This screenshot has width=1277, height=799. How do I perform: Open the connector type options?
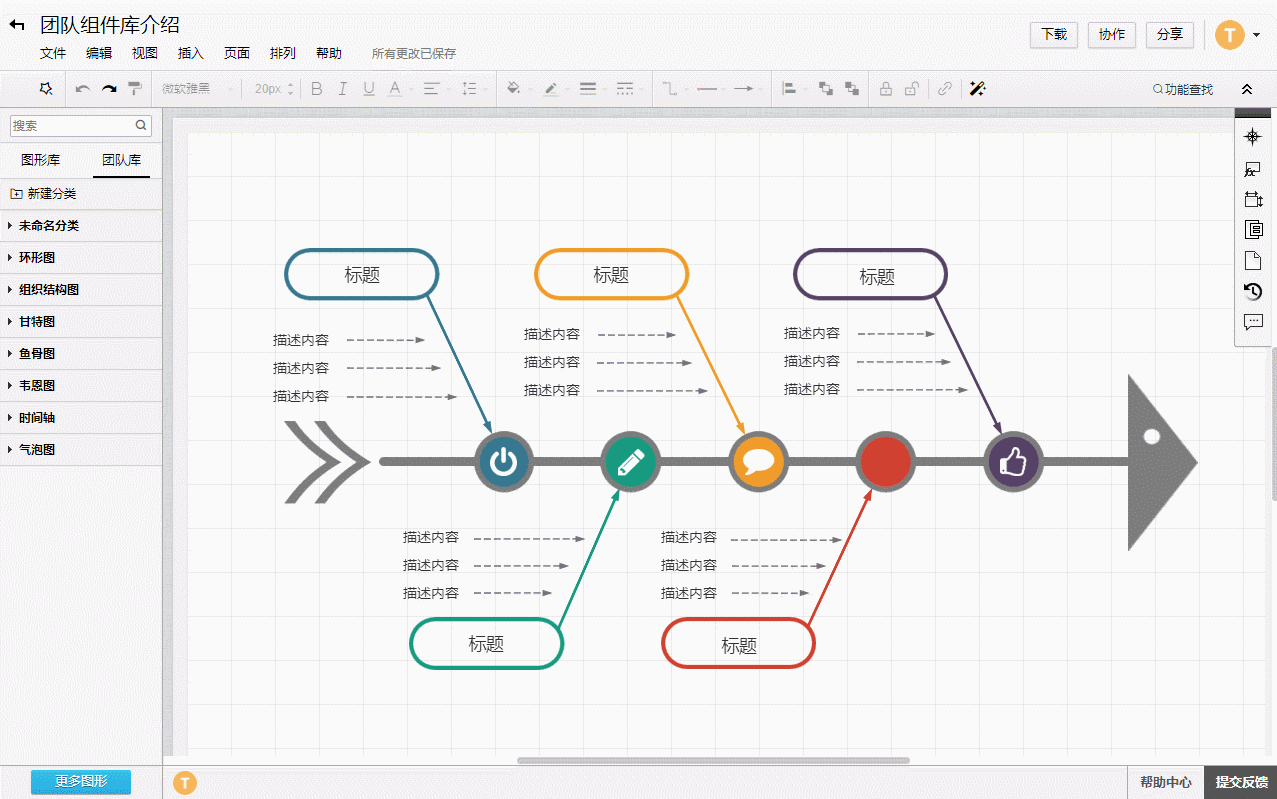(x=669, y=89)
